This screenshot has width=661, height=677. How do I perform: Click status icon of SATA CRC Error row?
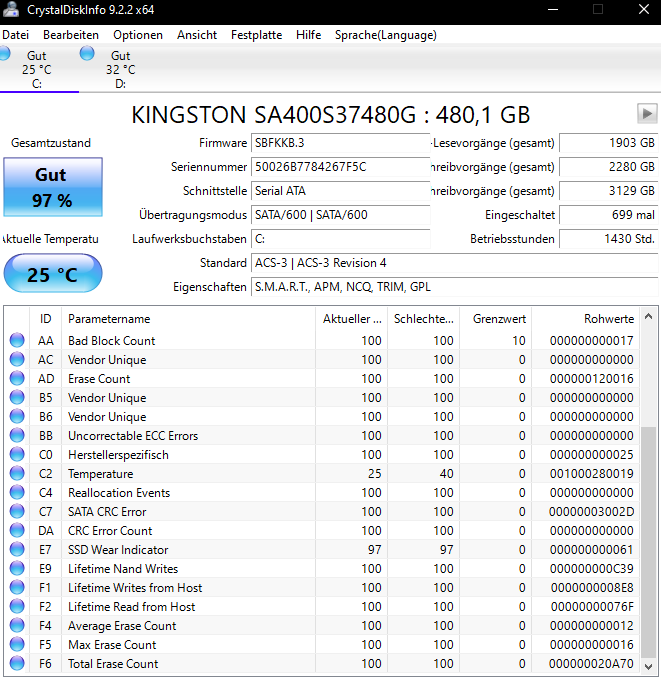point(17,511)
